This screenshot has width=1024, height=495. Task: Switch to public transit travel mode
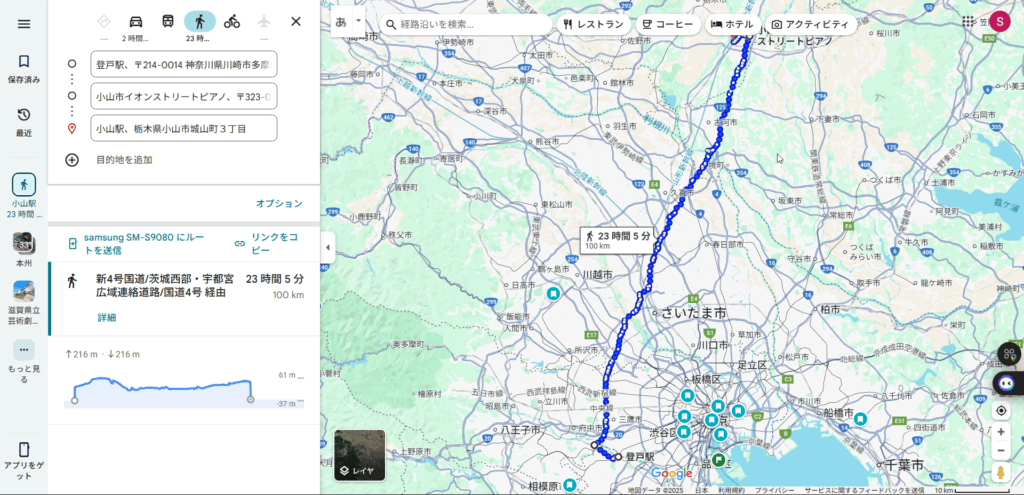[168, 22]
